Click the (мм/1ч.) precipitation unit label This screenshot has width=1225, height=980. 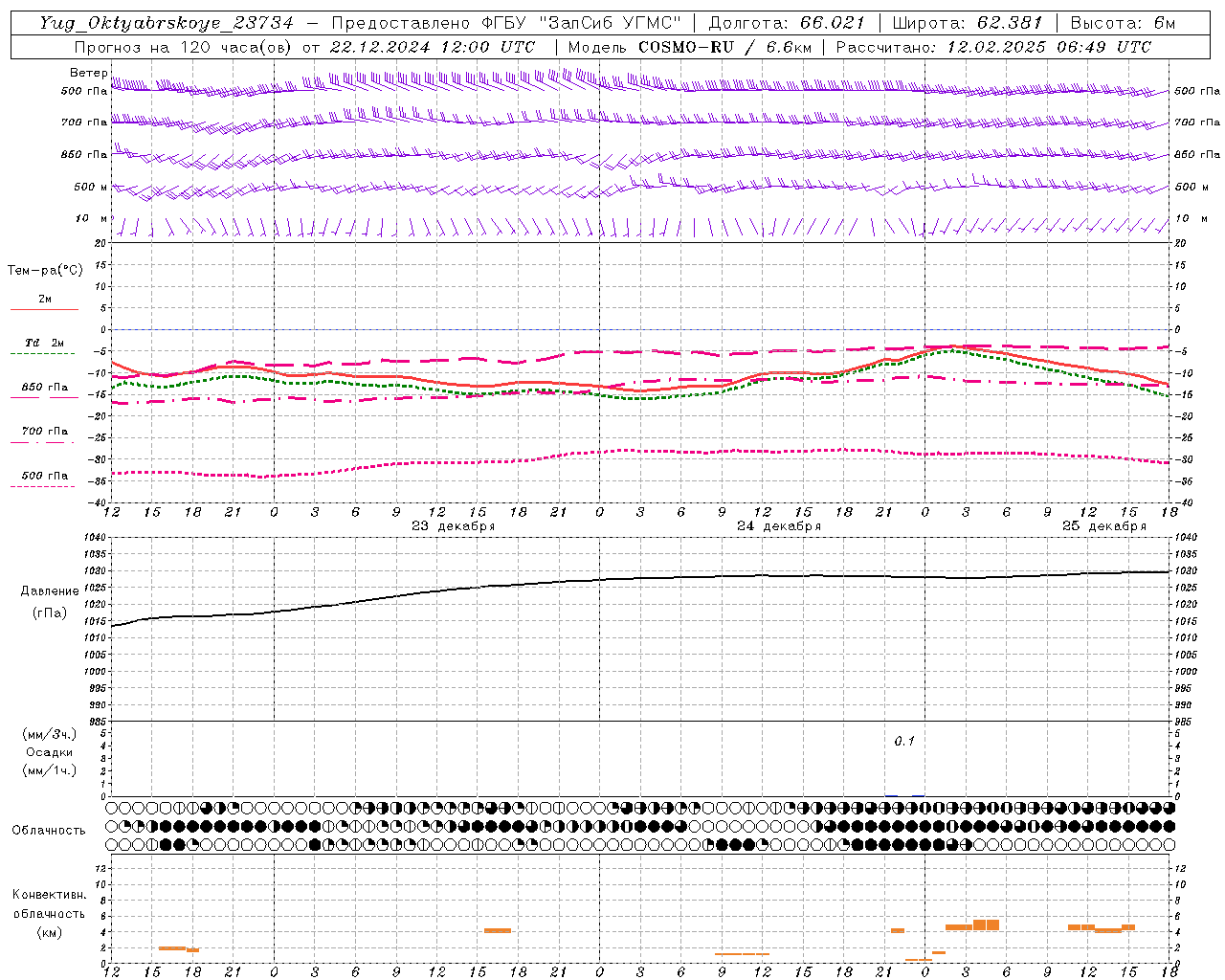pyautogui.click(x=50, y=770)
